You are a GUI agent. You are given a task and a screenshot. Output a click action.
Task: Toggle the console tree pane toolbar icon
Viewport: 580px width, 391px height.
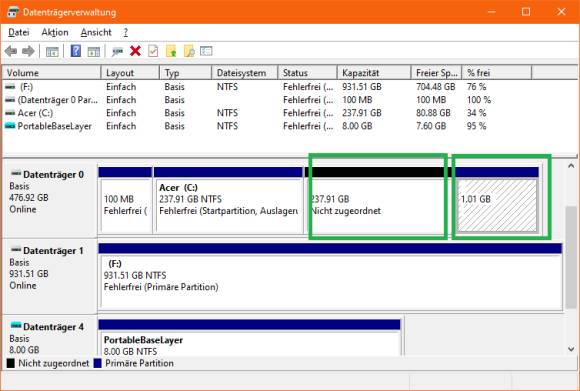(52, 51)
